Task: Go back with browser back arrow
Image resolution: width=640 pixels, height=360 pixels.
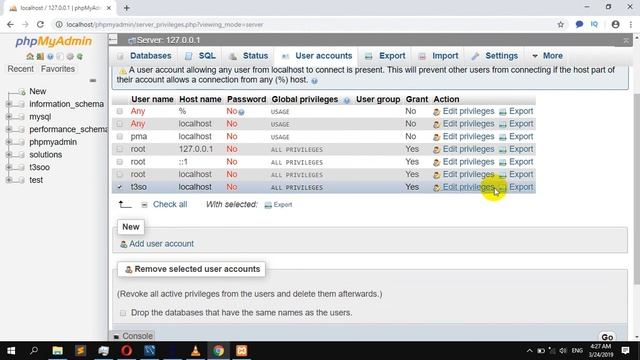Action: (10, 24)
